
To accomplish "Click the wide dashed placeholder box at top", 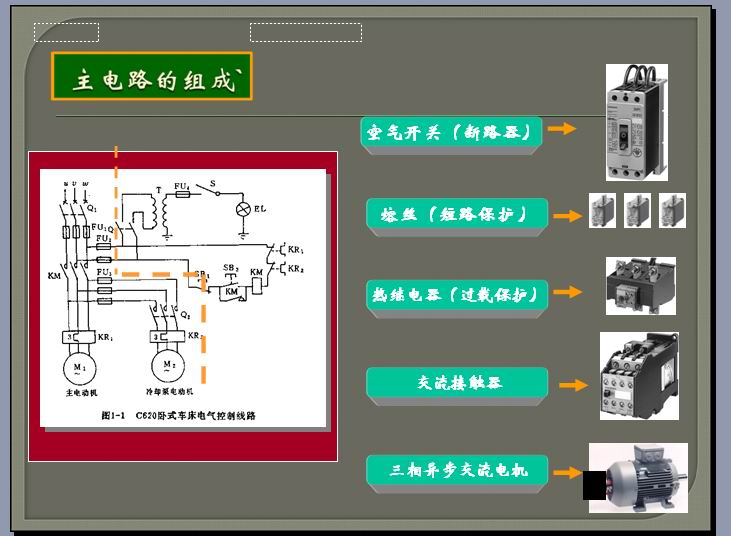I will [305, 33].
